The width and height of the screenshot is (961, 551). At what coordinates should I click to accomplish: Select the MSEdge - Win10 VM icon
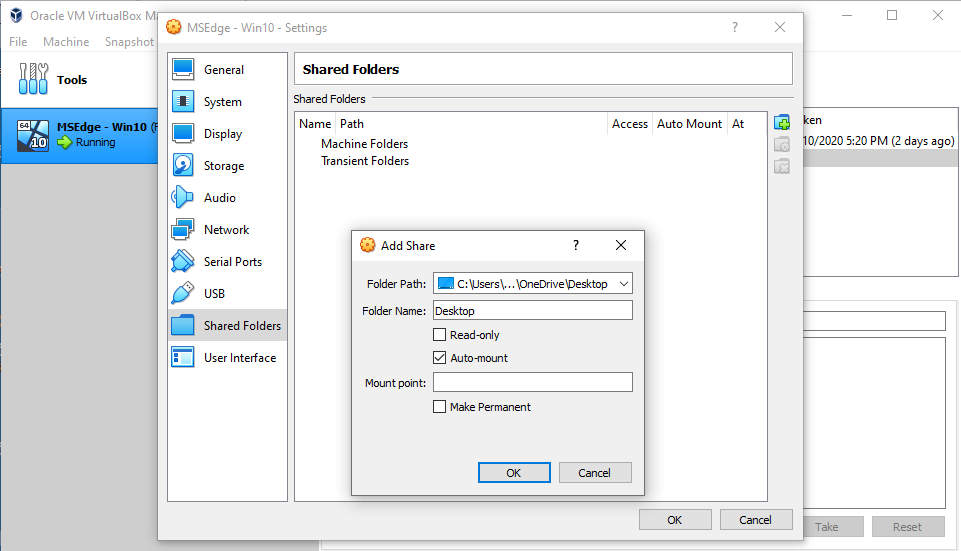pos(33,135)
